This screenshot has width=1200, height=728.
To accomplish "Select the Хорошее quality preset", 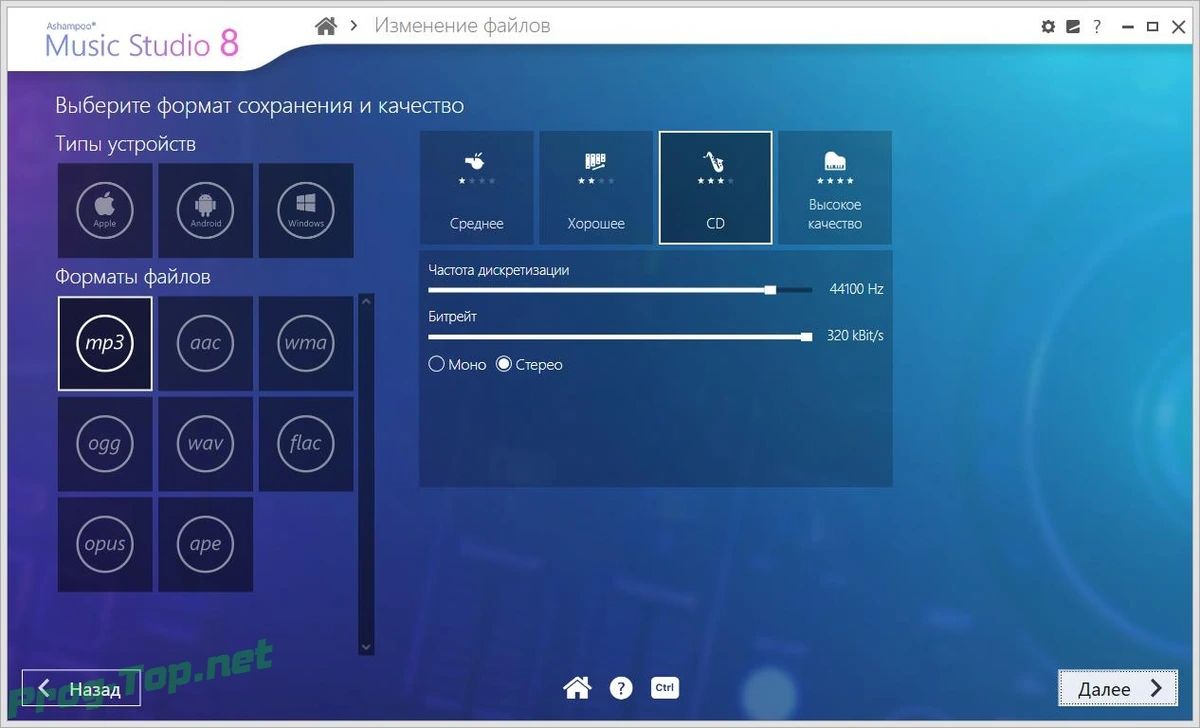I will pos(596,188).
